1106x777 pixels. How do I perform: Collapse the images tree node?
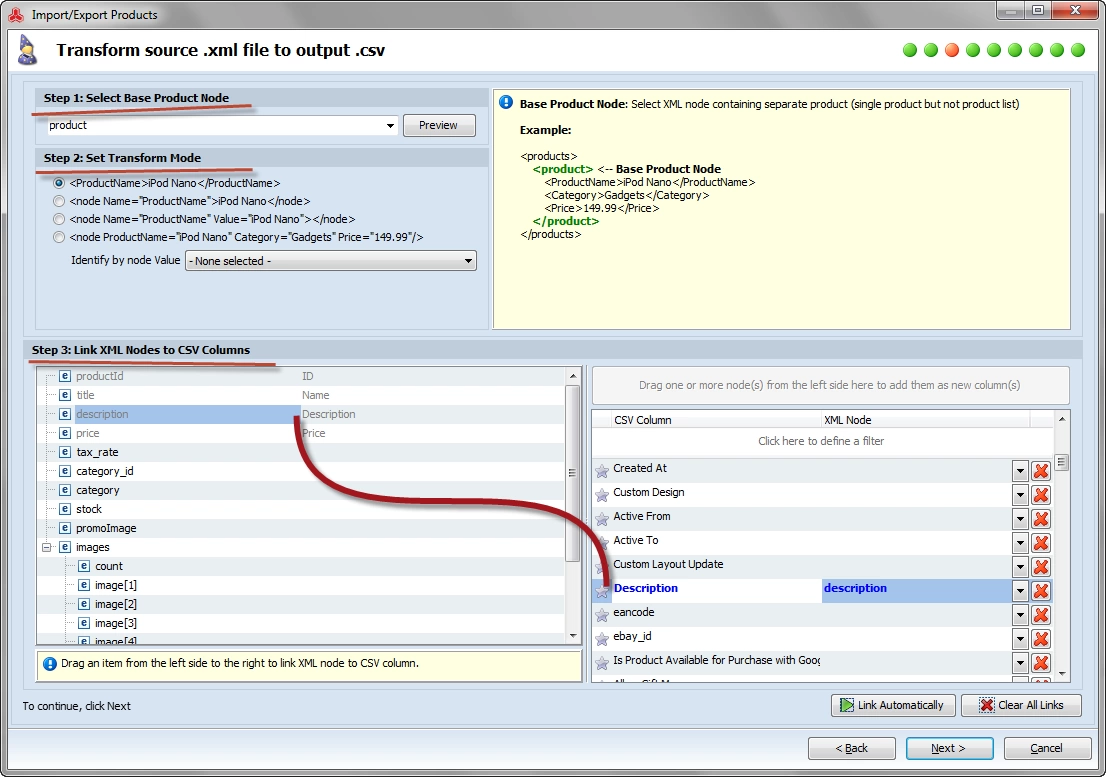(x=47, y=547)
